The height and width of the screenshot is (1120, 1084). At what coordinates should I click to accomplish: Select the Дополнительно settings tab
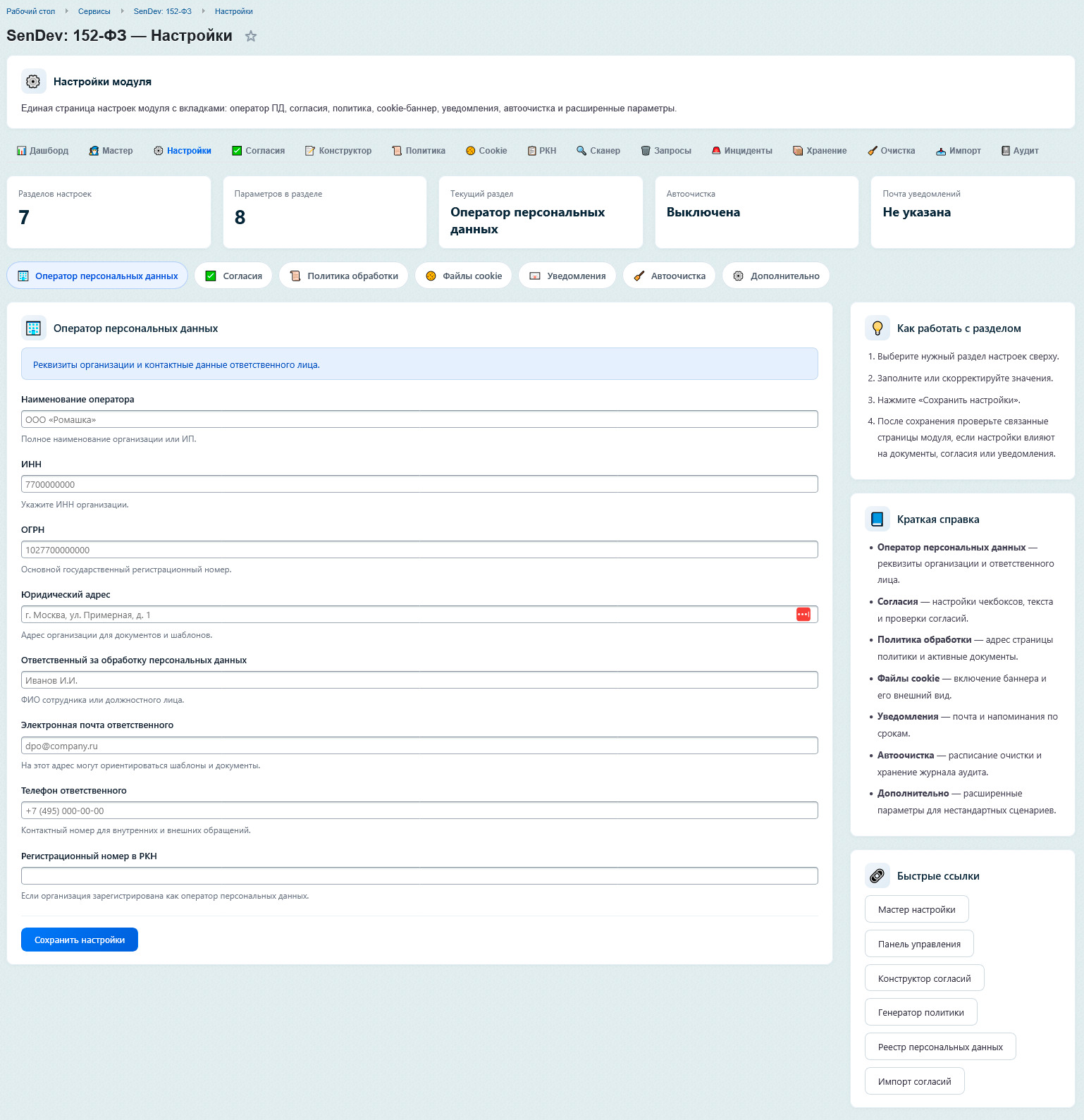tap(775, 276)
